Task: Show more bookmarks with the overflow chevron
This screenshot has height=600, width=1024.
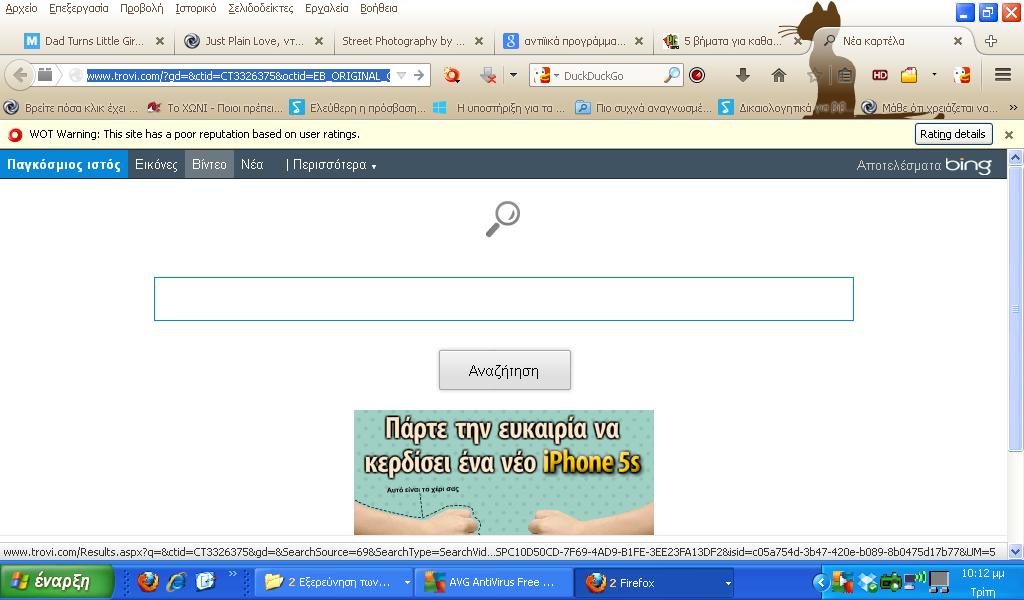Action: click(x=1013, y=107)
